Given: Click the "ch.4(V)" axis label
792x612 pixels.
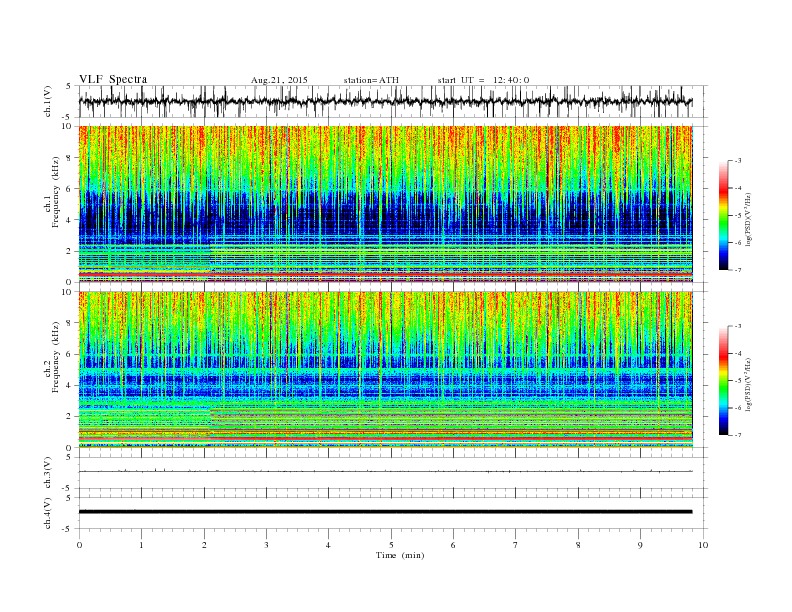Looking at the screenshot, I should [x=47, y=513].
